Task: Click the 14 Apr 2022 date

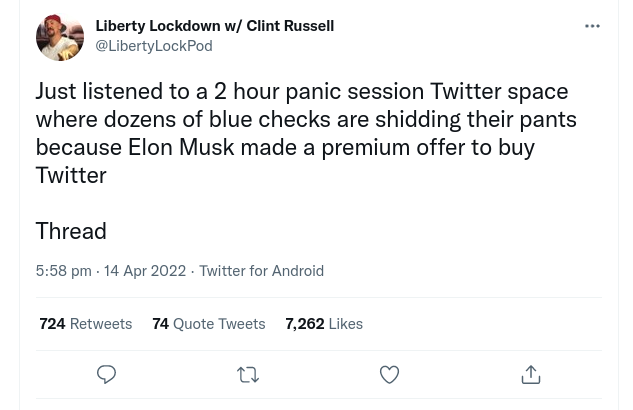Action: 145,271
